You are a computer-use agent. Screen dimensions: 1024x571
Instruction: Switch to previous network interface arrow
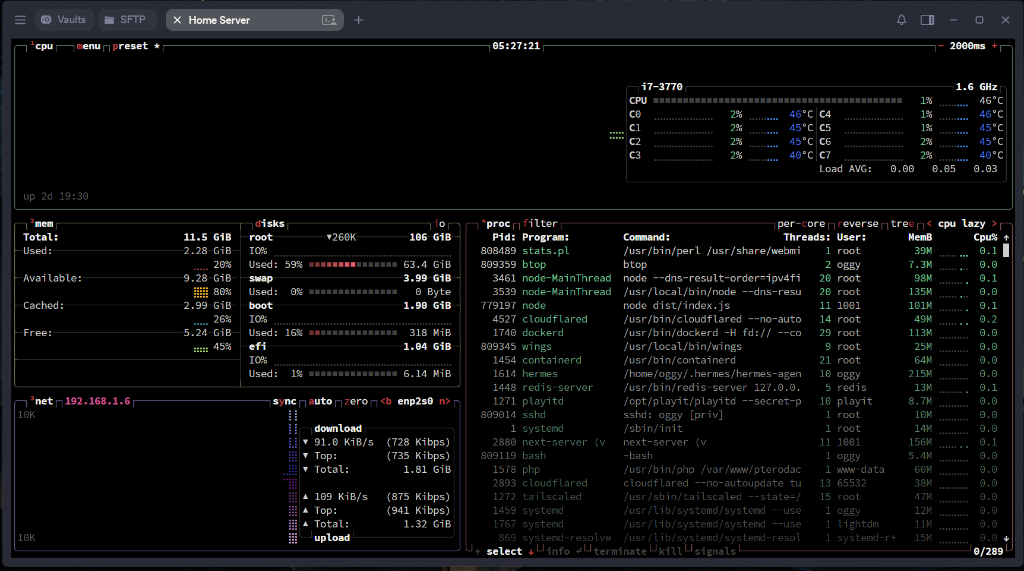[x=386, y=401]
